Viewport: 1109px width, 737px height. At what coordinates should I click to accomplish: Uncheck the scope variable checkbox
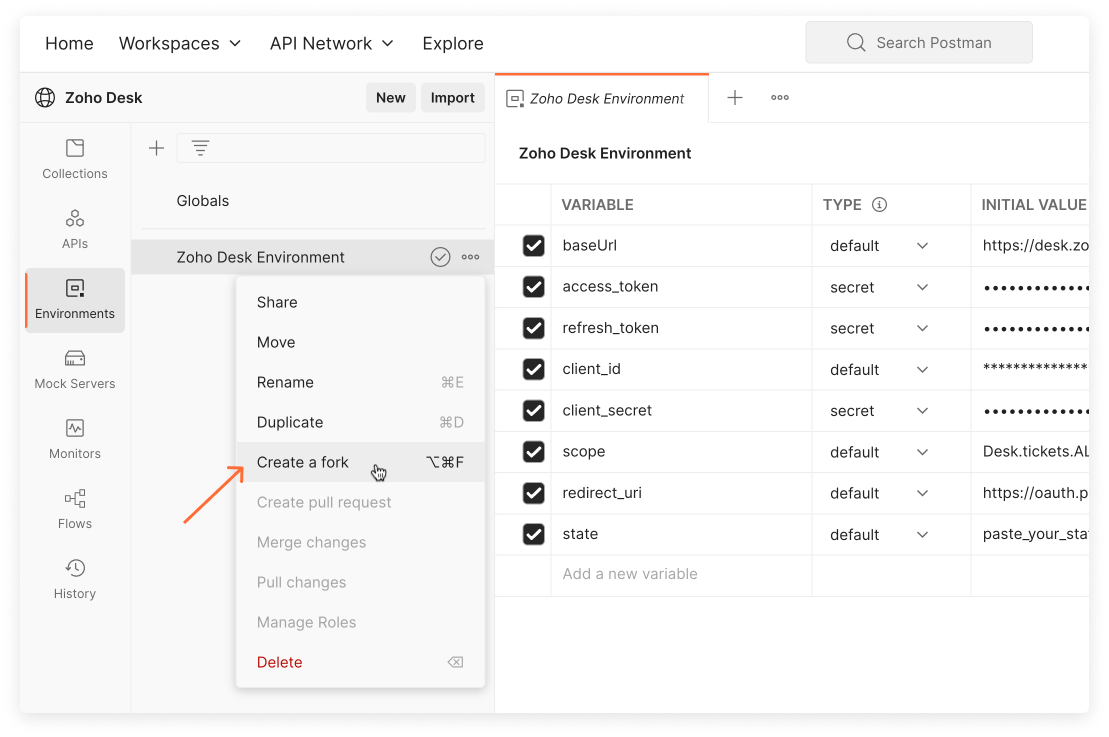point(533,451)
